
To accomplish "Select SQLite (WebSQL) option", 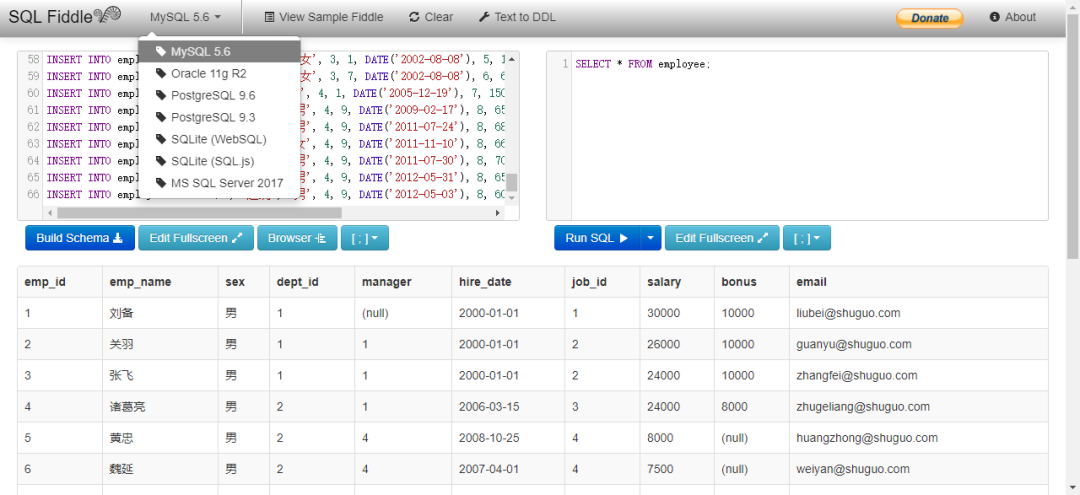I will (x=219, y=139).
